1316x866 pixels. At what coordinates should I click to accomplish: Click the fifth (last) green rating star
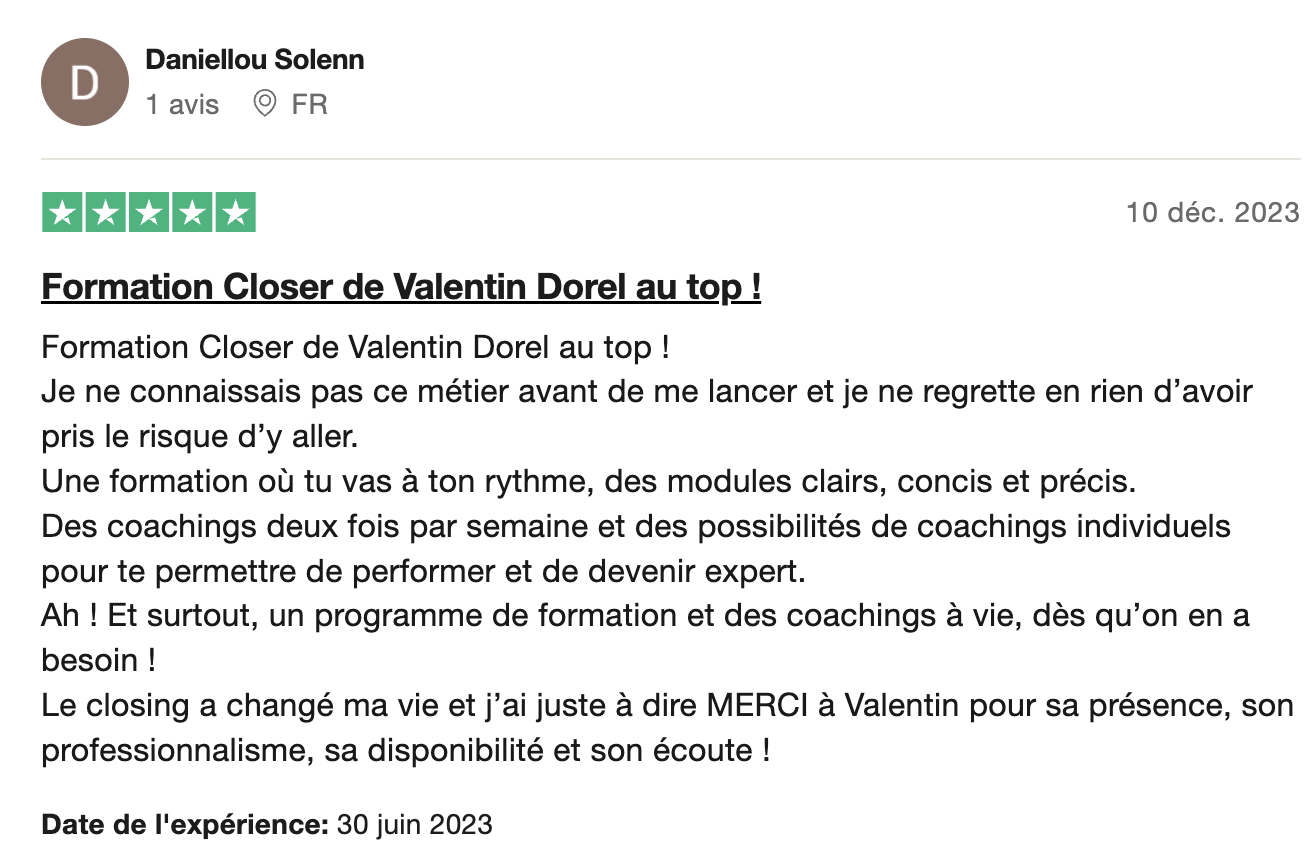coord(235,213)
